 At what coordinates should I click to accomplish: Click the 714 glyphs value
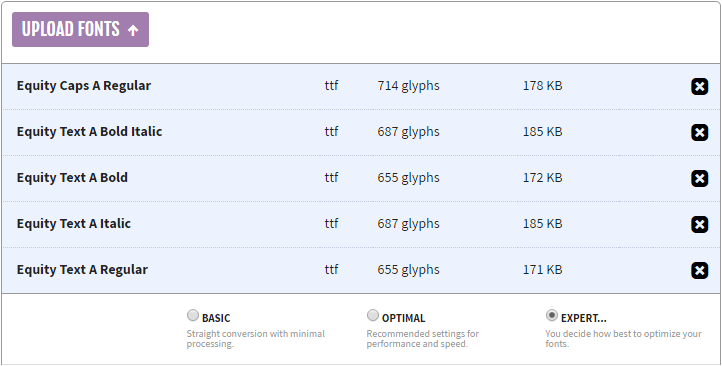click(x=408, y=86)
